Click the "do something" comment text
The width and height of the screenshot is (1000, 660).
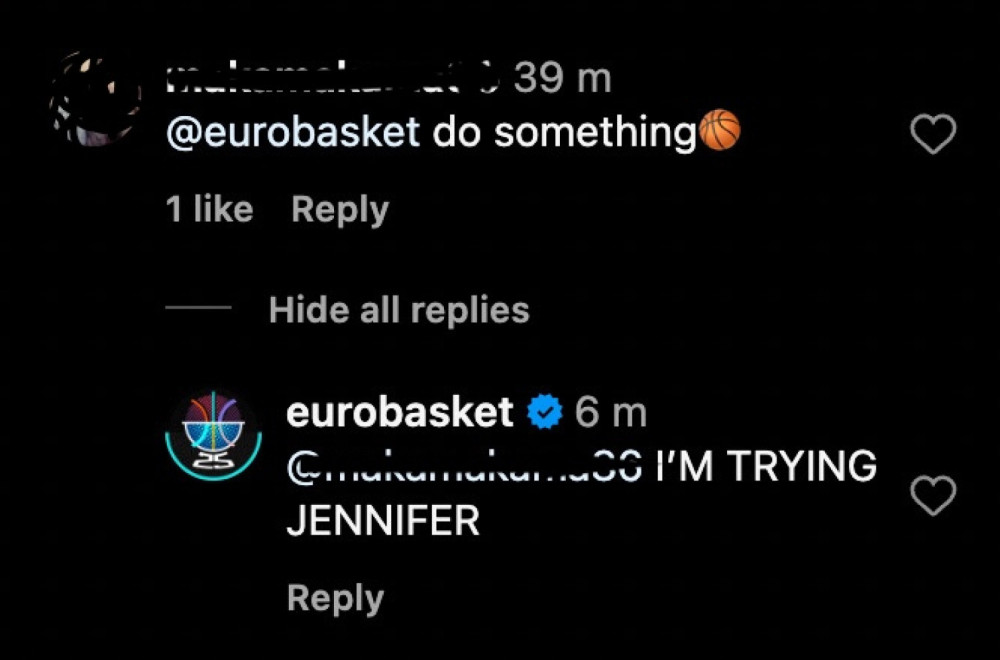563,133
